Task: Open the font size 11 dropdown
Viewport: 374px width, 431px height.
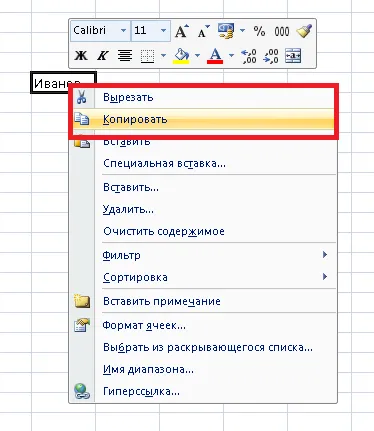Action: click(x=163, y=31)
